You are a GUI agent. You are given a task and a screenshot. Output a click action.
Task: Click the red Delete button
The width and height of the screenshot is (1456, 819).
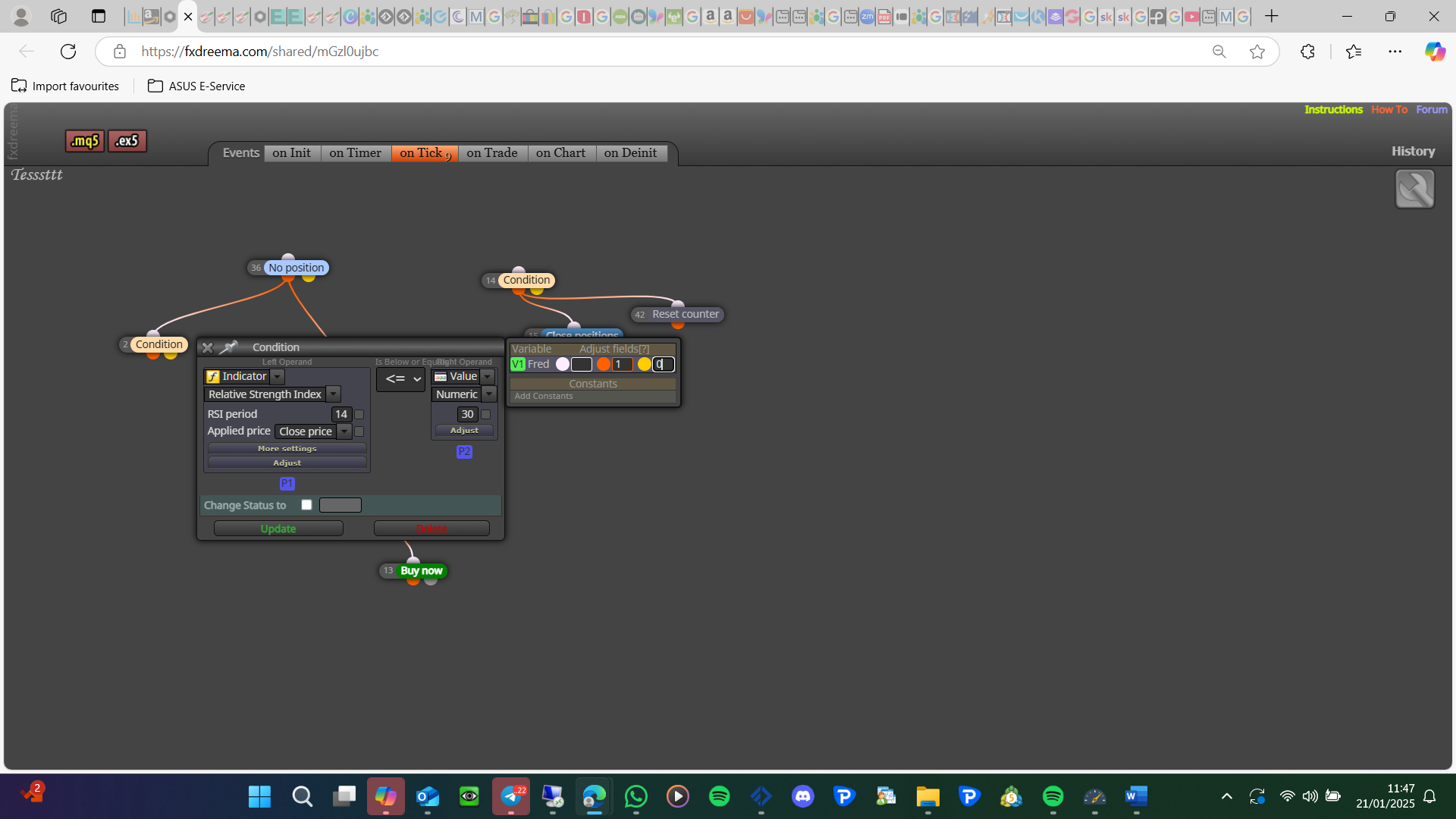431,529
